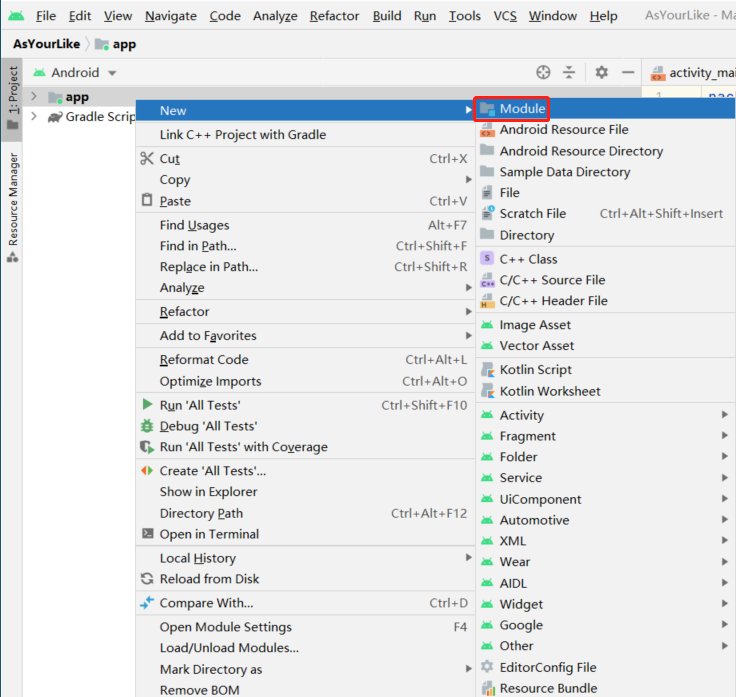Screen dimensions: 736x697
Task: Select the Gradle Scripts tree item
Action: pos(92,116)
